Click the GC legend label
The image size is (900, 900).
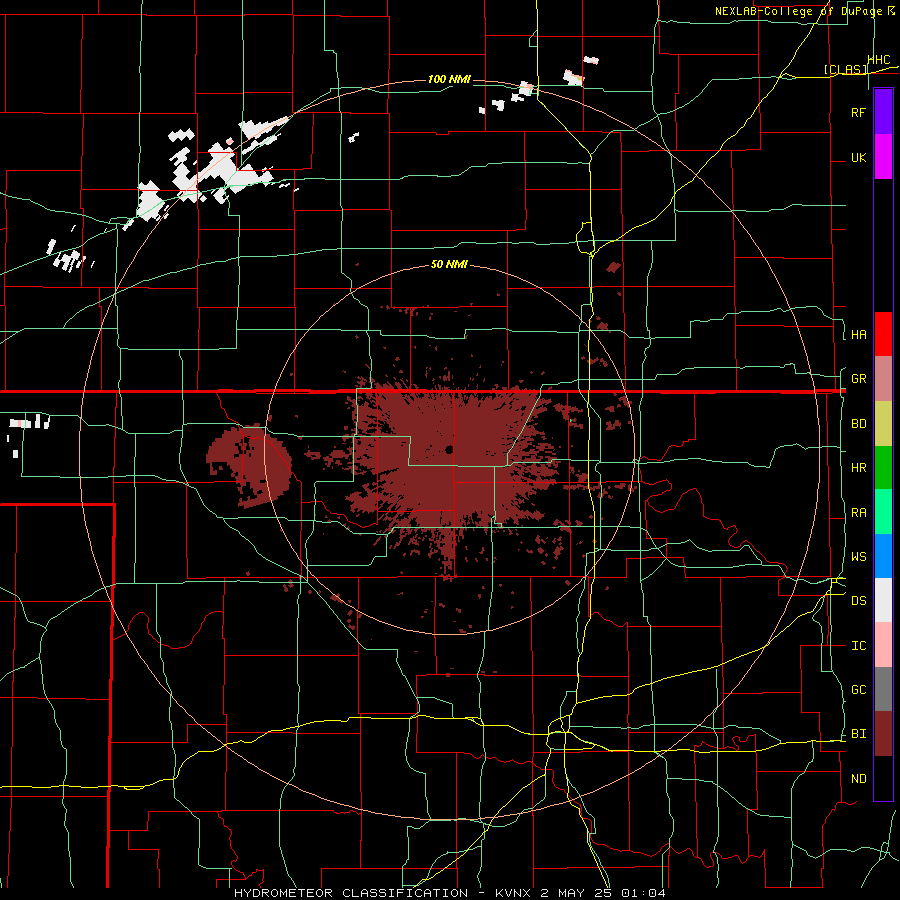[x=858, y=690]
